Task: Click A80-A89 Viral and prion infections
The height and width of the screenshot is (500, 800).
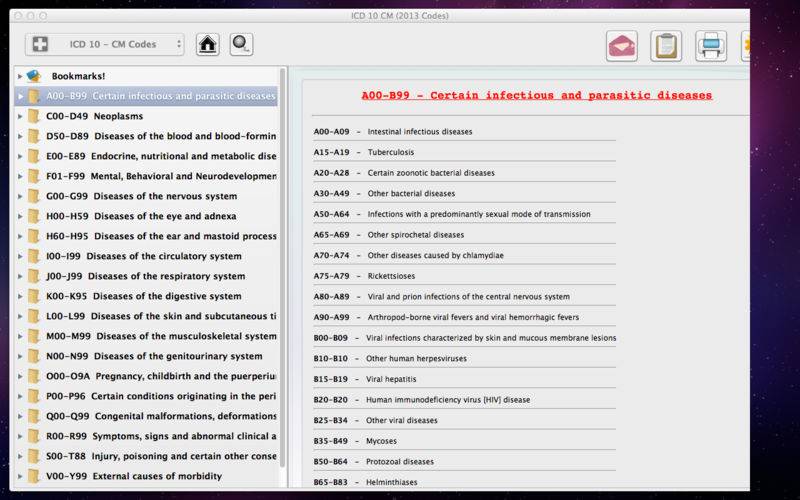Action: 442,296
